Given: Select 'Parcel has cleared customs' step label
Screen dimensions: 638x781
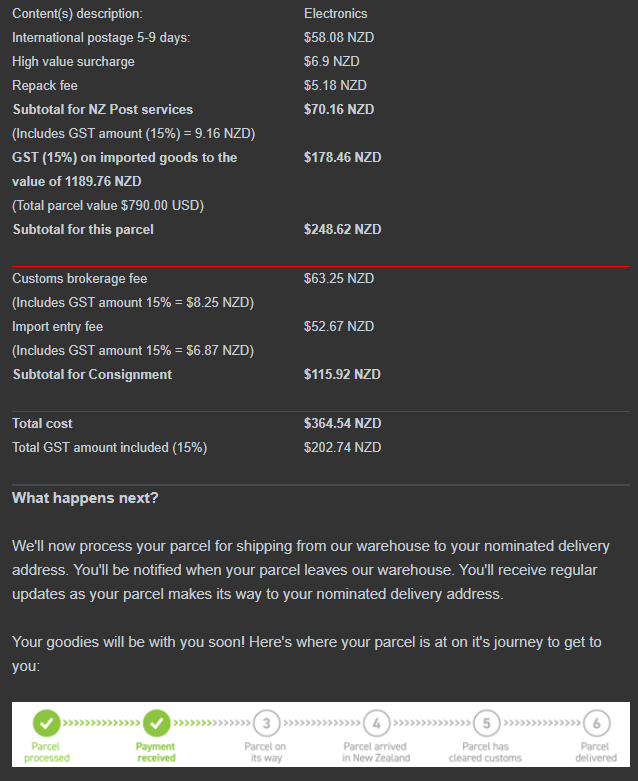Looking at the screenshot, I should click(486, 752).
